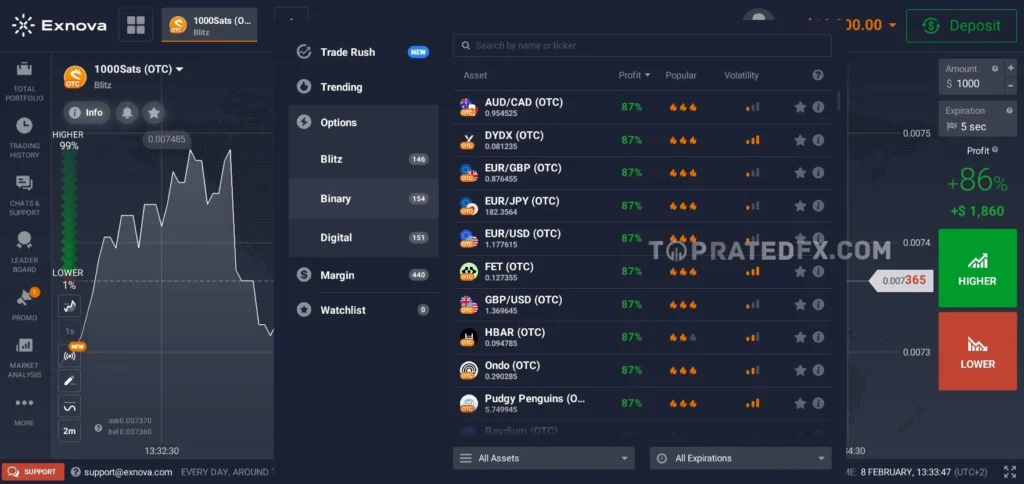
Task: Place a HIGHER trade
Action: [x=978, y=268]
